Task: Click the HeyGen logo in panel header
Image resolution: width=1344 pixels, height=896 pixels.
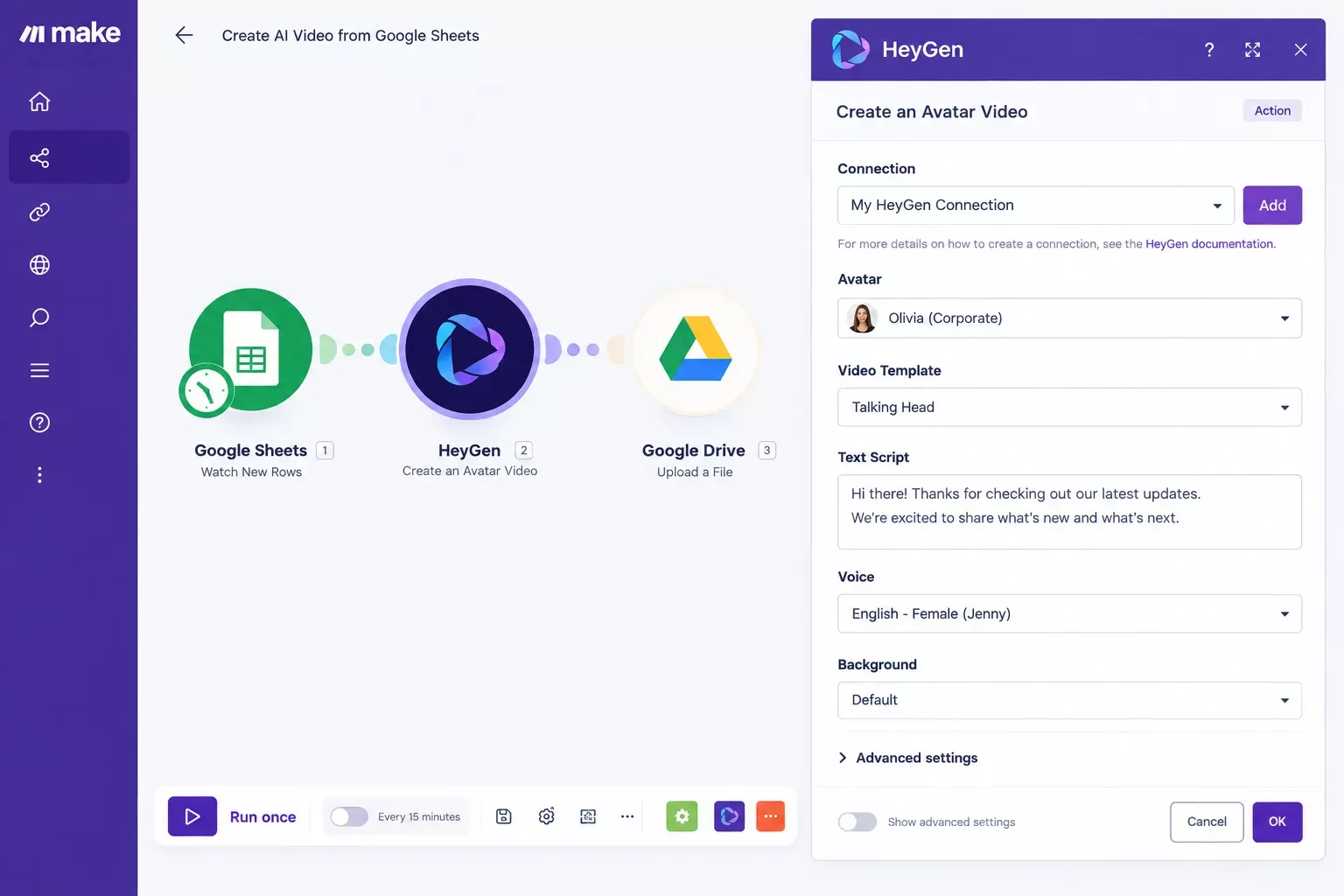Action: (x=850, y=49)
